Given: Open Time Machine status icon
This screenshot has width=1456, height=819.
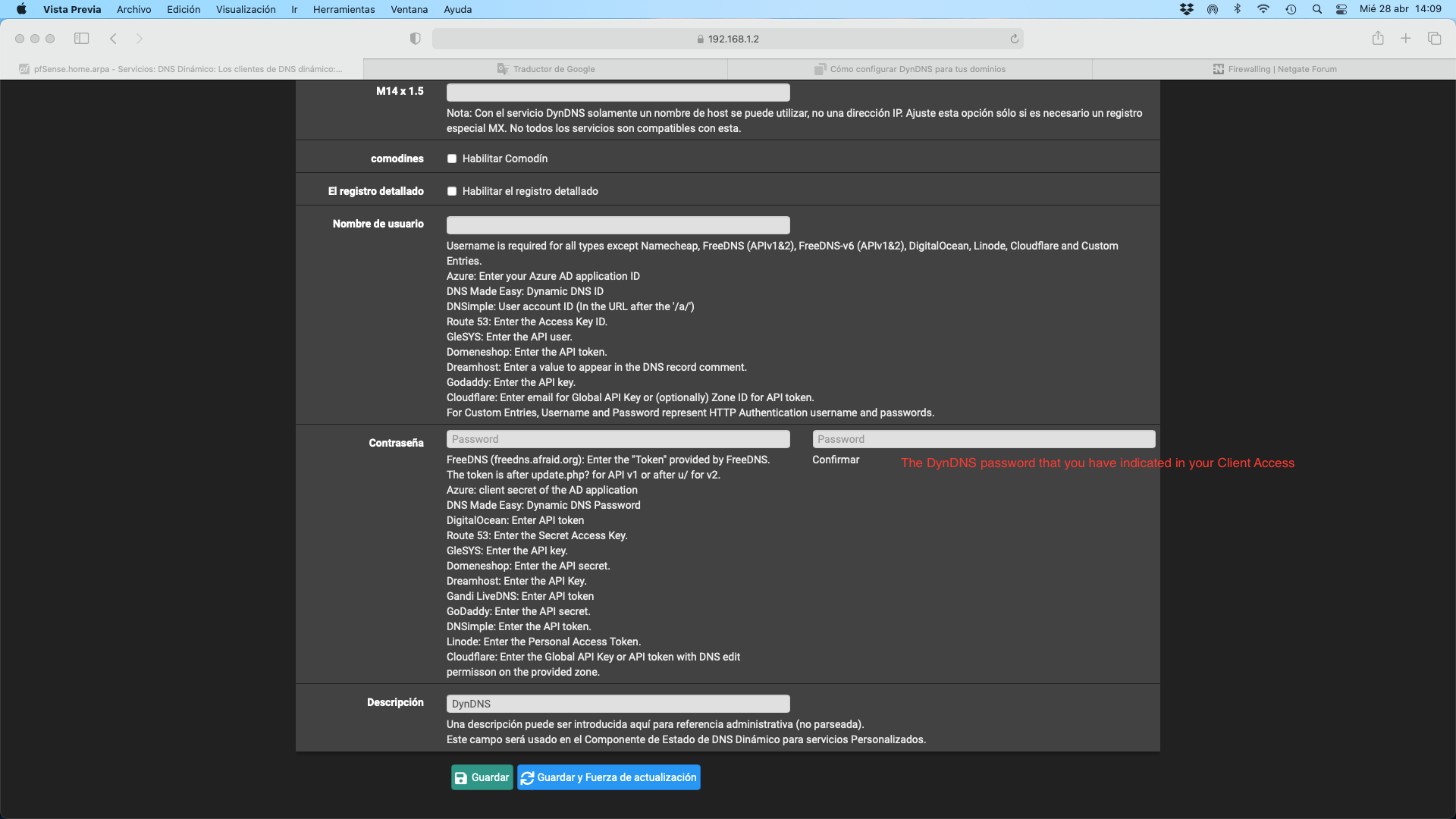Looking at the screenshot, I should pos(1291,9).
